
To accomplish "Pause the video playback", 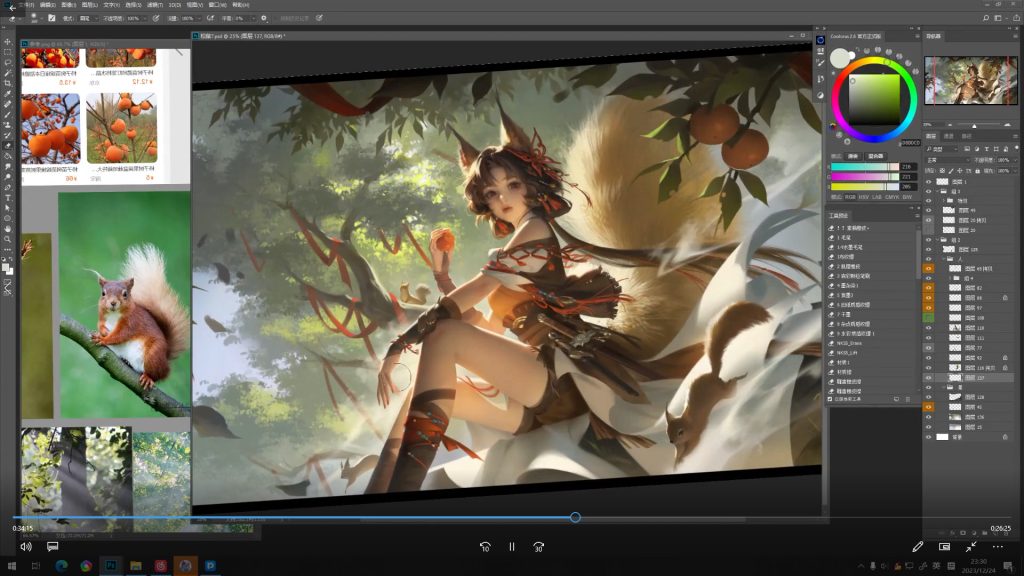I will pyautogui.click(x=512, y=547).
